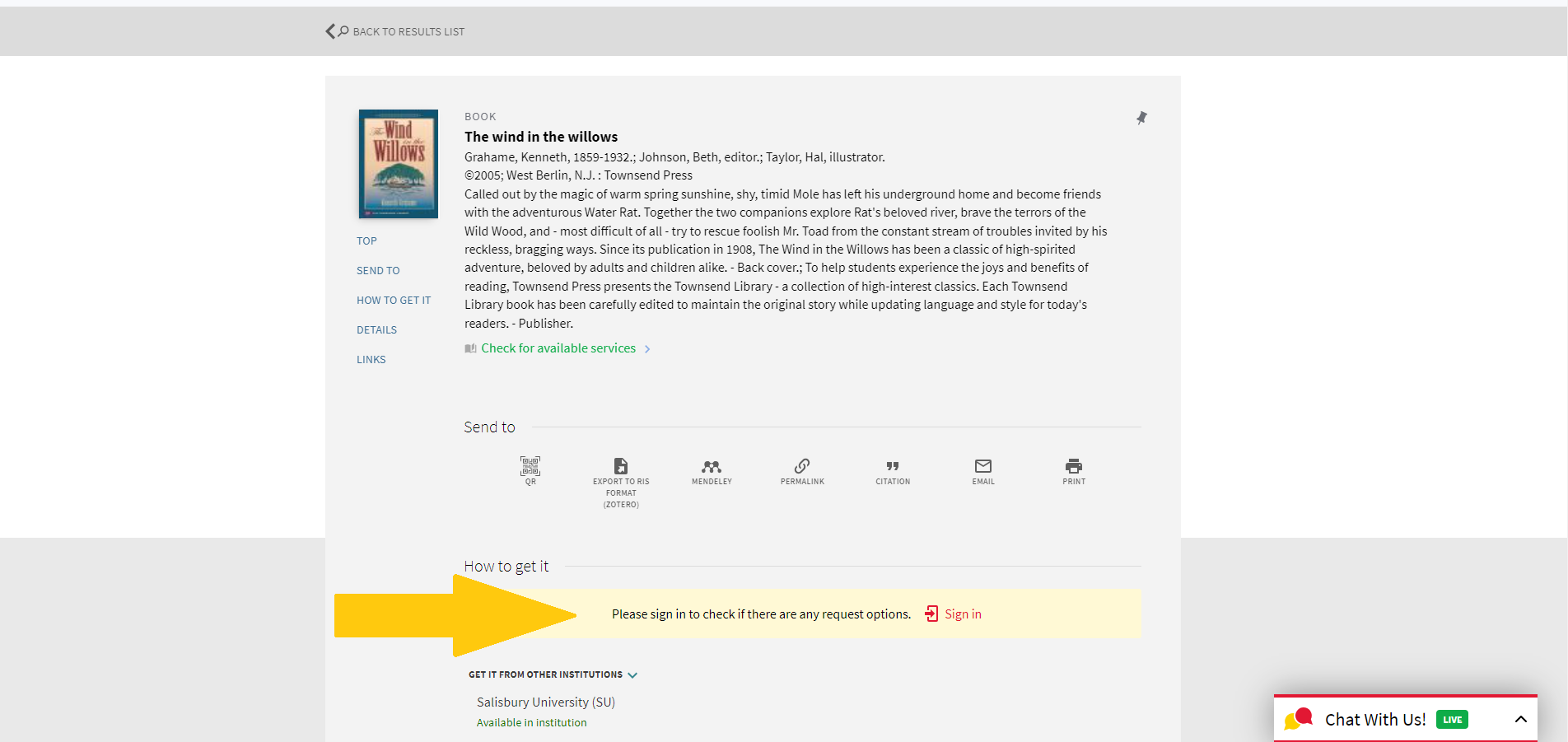The image size is (1568, 742).
Task: Click Available in institution status
Action: 532,723
